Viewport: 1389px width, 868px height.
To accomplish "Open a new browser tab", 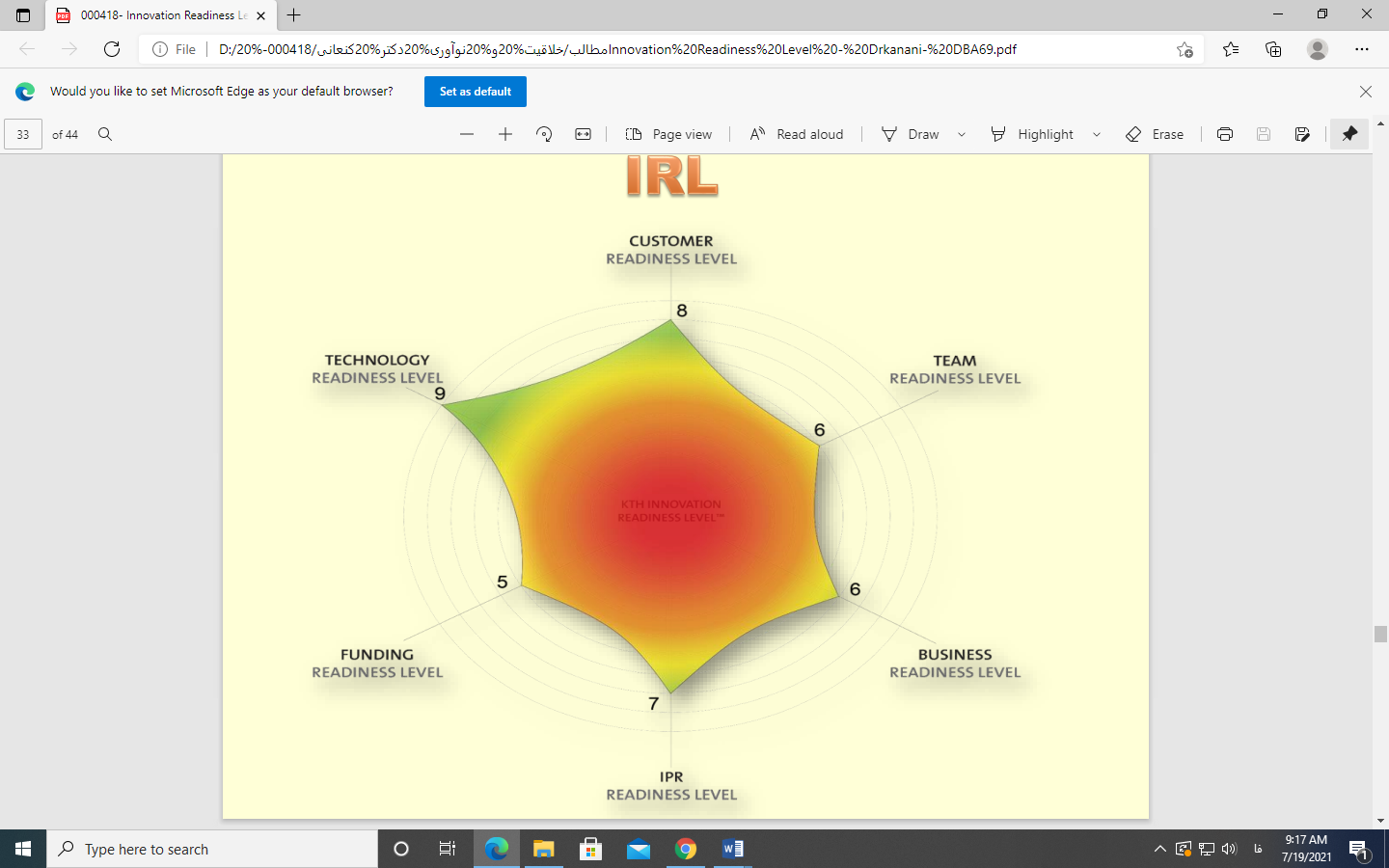I will coord(294,15).
